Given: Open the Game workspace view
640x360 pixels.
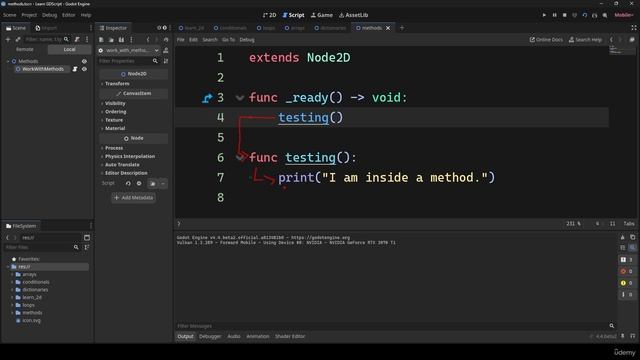Looking at the screenshot, I should tap(322, 15).
